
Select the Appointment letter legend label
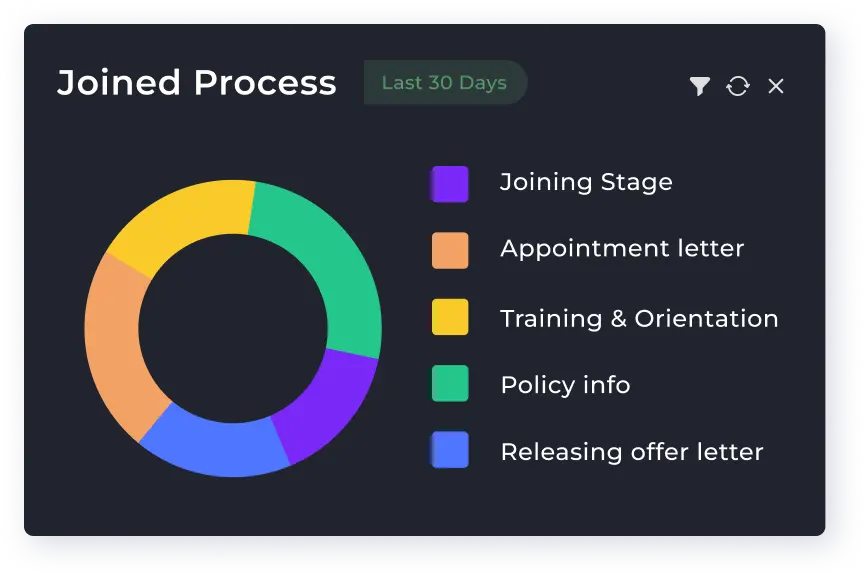coord(623,249)
